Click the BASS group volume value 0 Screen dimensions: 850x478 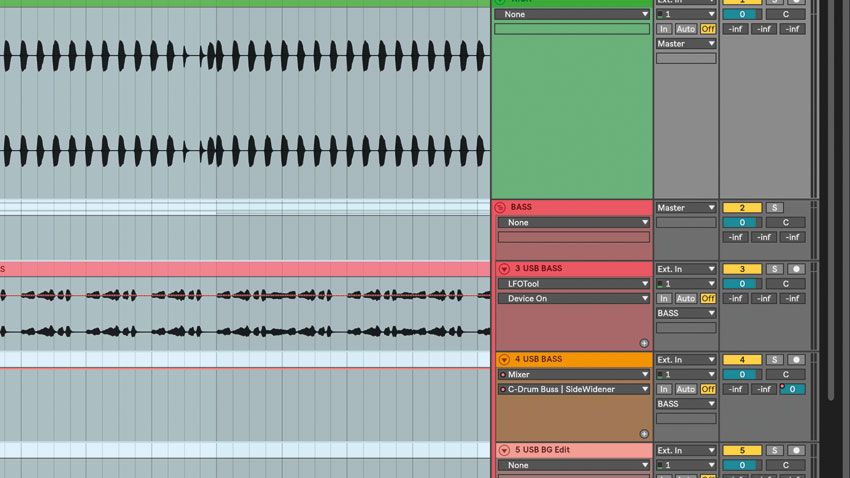pyautogui.click(x=742, y=222)
